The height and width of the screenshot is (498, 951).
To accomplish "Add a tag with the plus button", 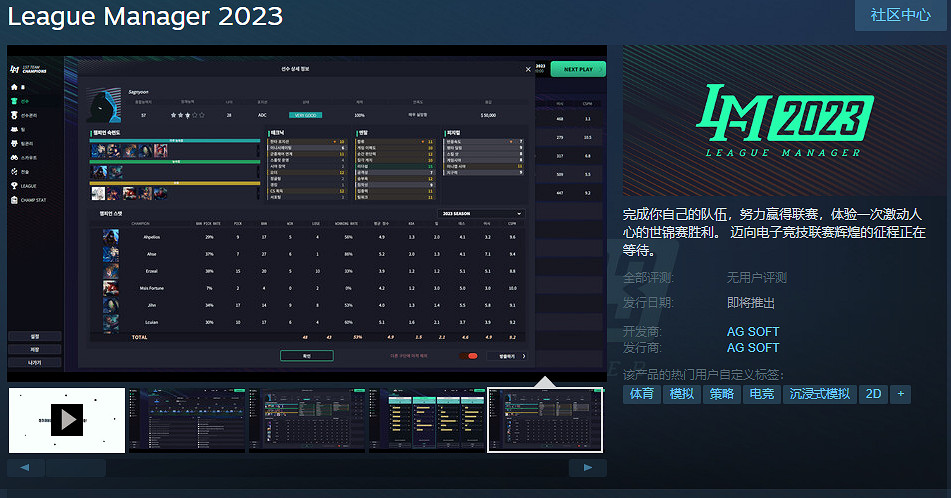I will click(x=901, y=394).
